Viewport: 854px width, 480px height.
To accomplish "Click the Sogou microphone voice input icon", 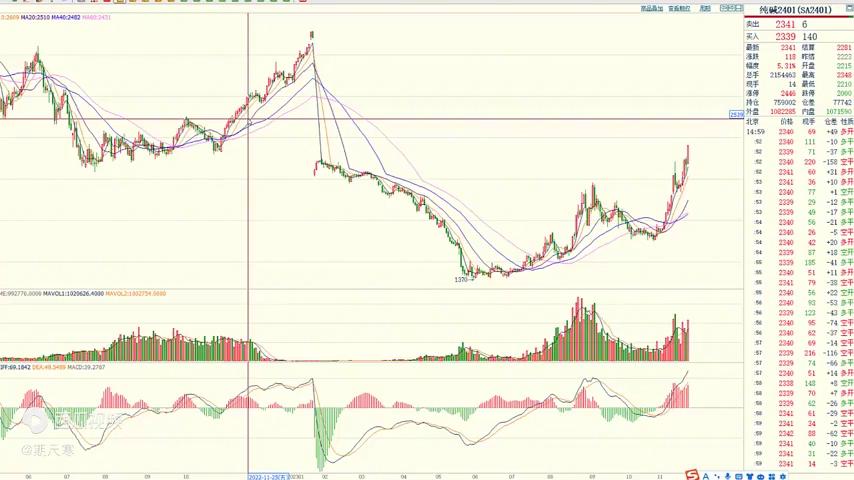I will tap(727, 474).
